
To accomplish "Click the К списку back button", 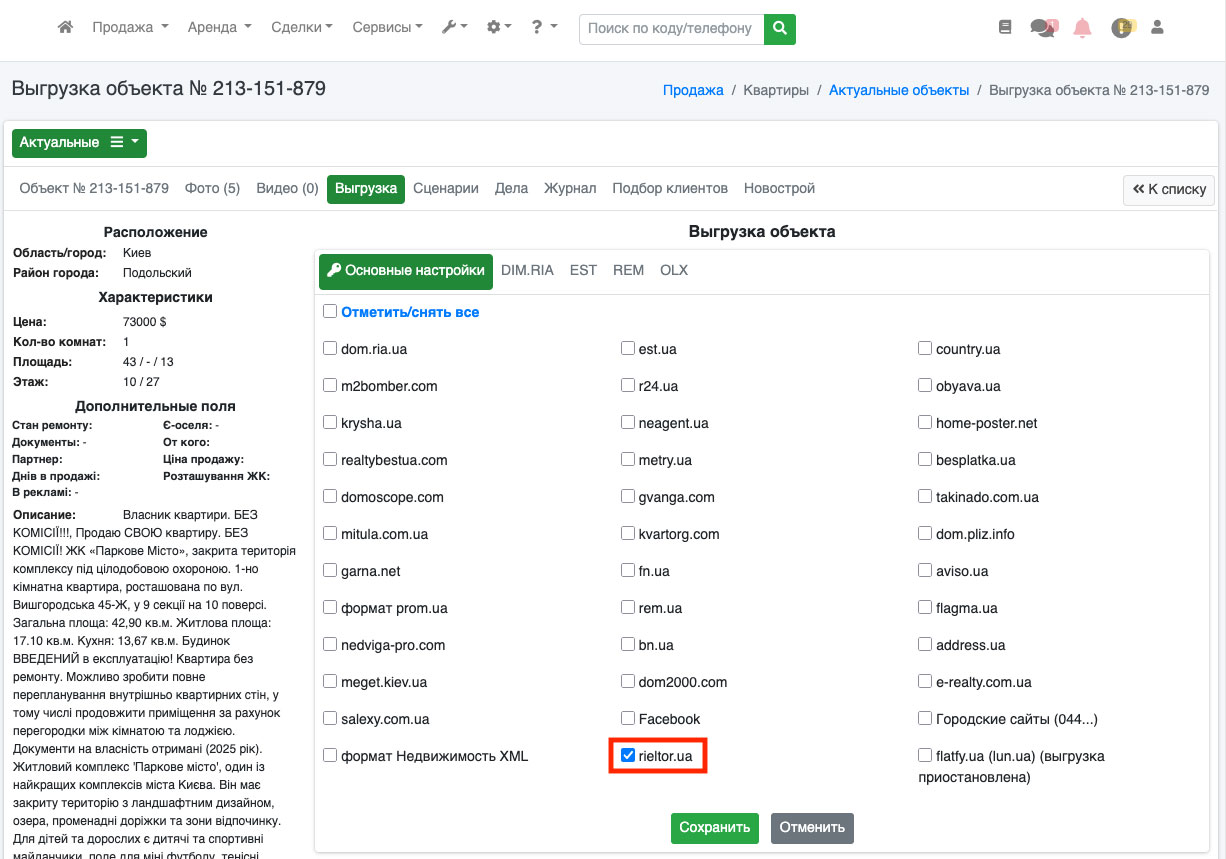I will tap(1169, 189).
